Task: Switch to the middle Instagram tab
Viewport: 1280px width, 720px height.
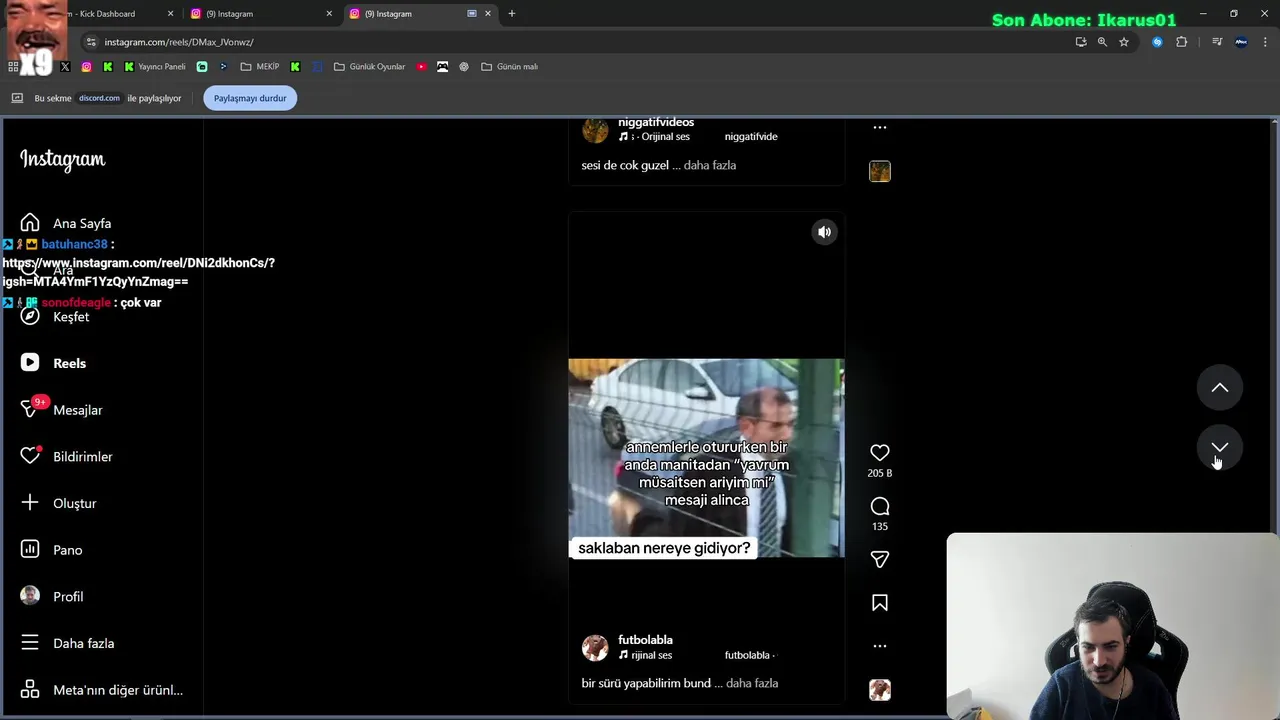Action: coord(260,14)
